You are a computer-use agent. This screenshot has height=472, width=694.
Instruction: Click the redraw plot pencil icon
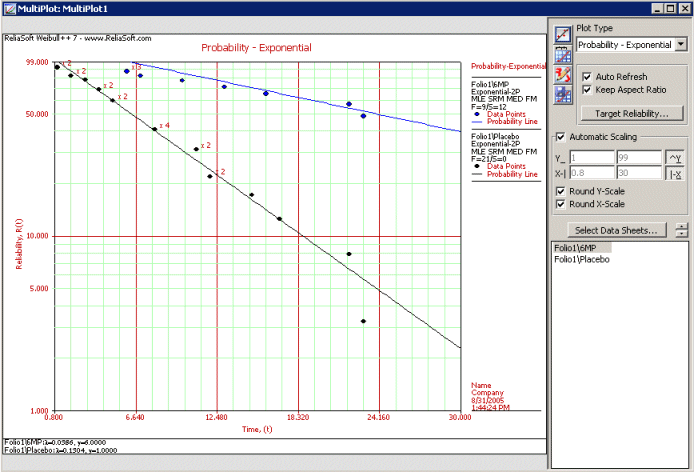click(x=563, y=75)
